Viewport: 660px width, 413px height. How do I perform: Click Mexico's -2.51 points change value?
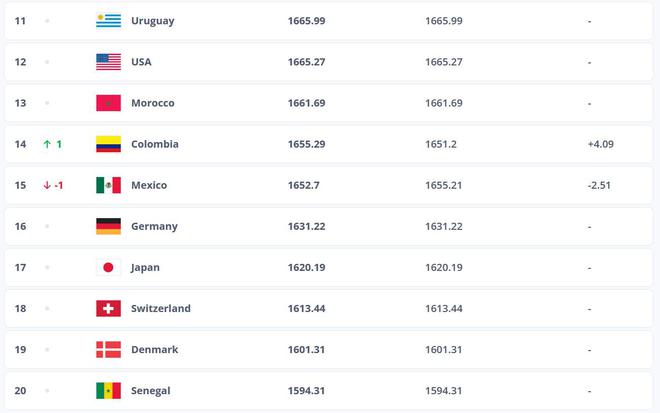(599, 185)
